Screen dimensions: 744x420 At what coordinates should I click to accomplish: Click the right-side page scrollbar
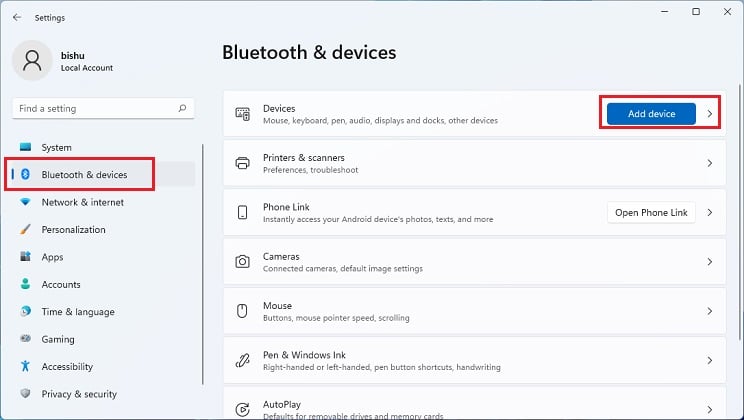(740, 211)
